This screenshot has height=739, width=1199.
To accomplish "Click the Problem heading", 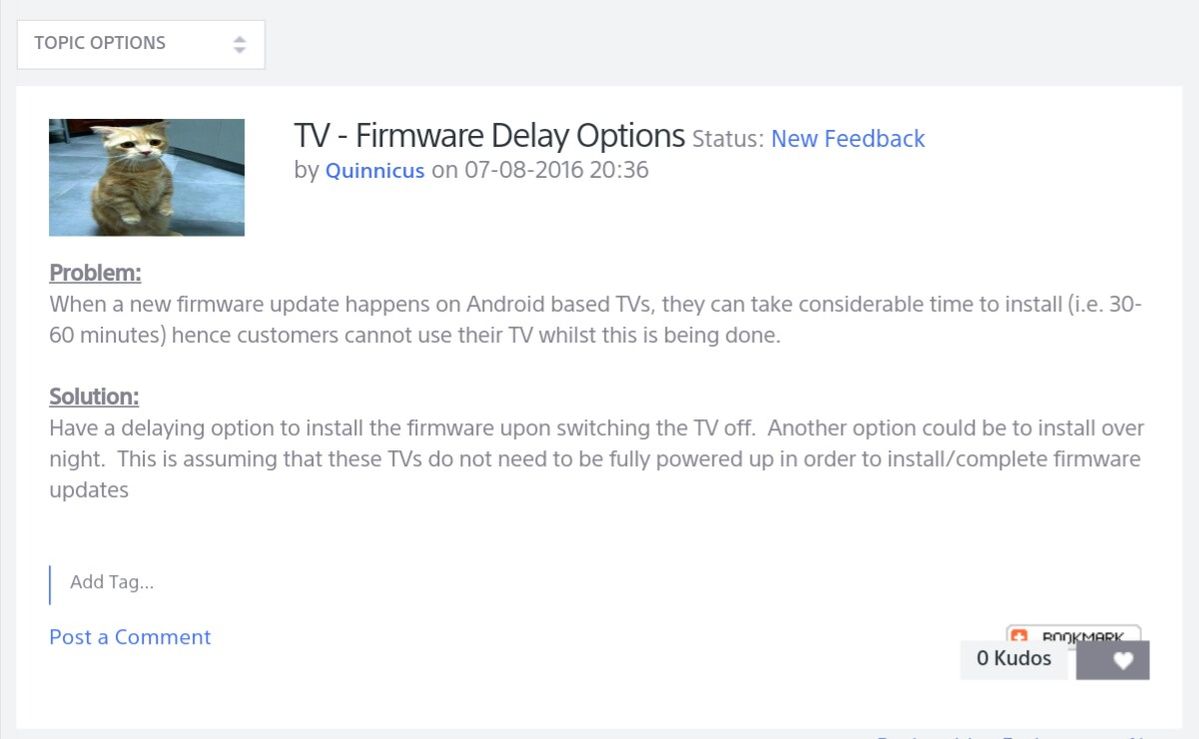I will [x=95, y=273].
